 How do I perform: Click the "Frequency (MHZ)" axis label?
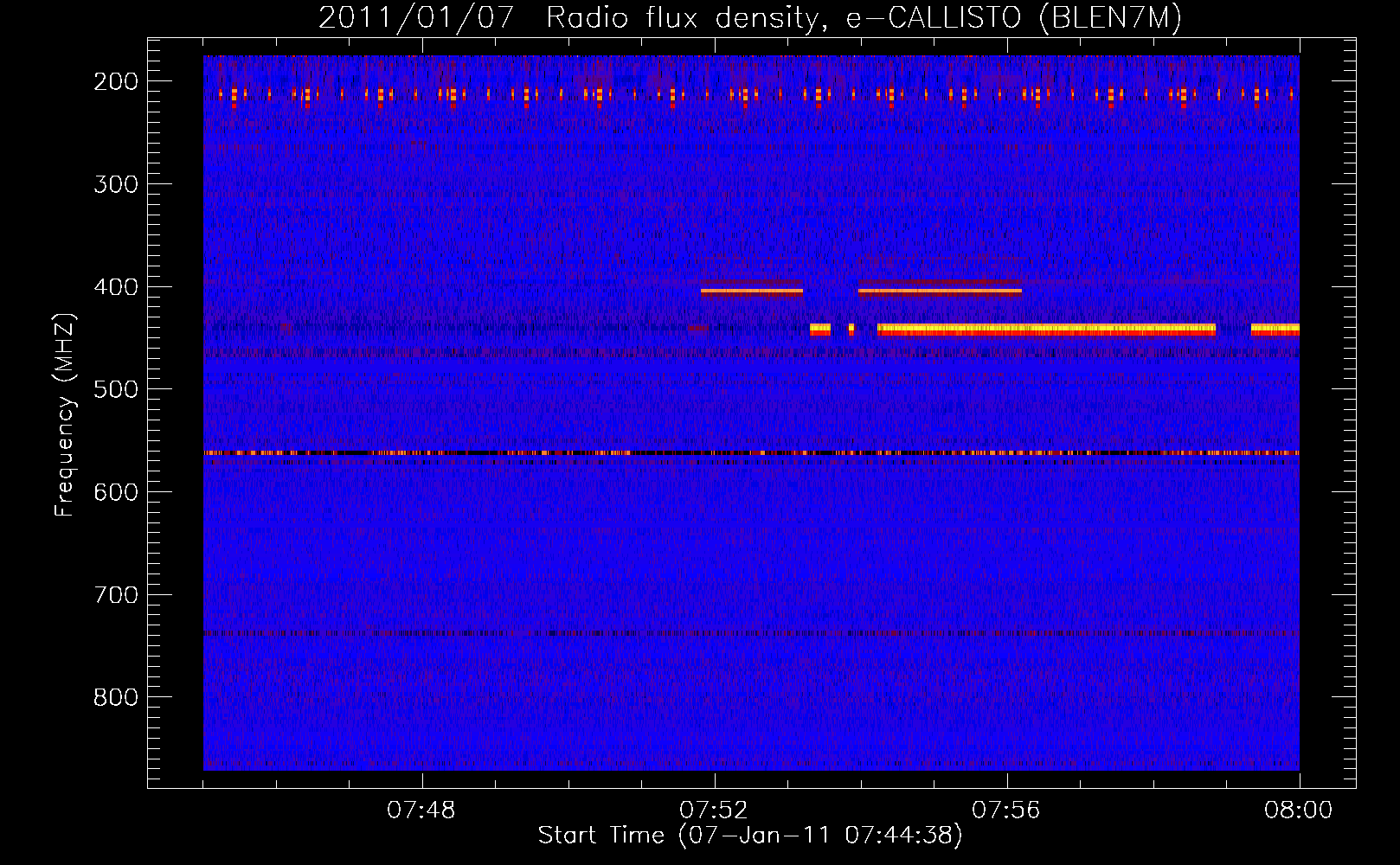point(65,414)
